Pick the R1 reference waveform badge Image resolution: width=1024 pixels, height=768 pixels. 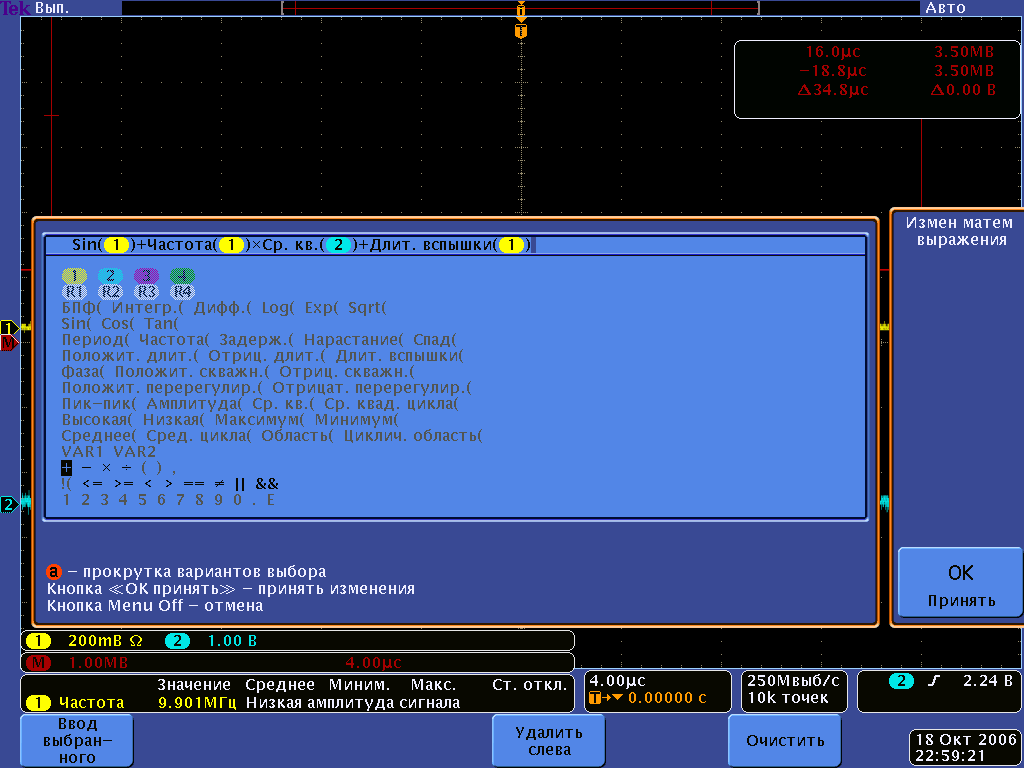[75, 292]
